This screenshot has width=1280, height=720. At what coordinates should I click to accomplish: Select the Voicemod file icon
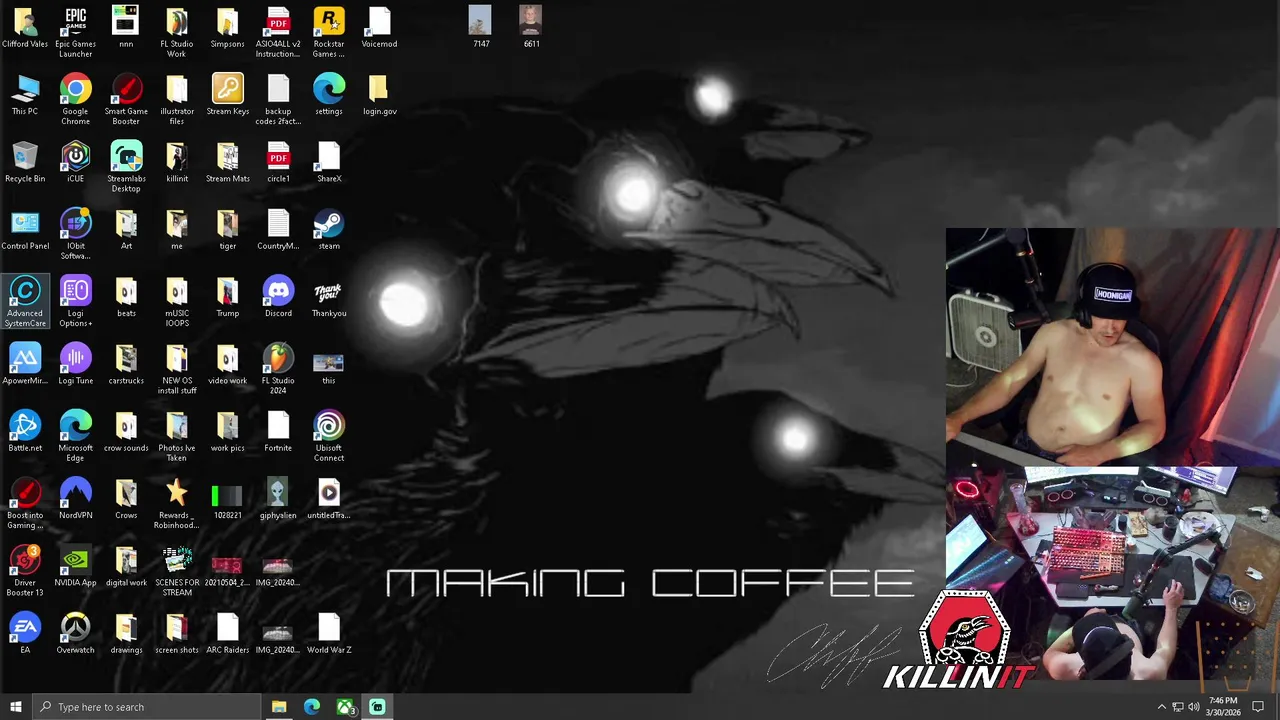(379, 26)
